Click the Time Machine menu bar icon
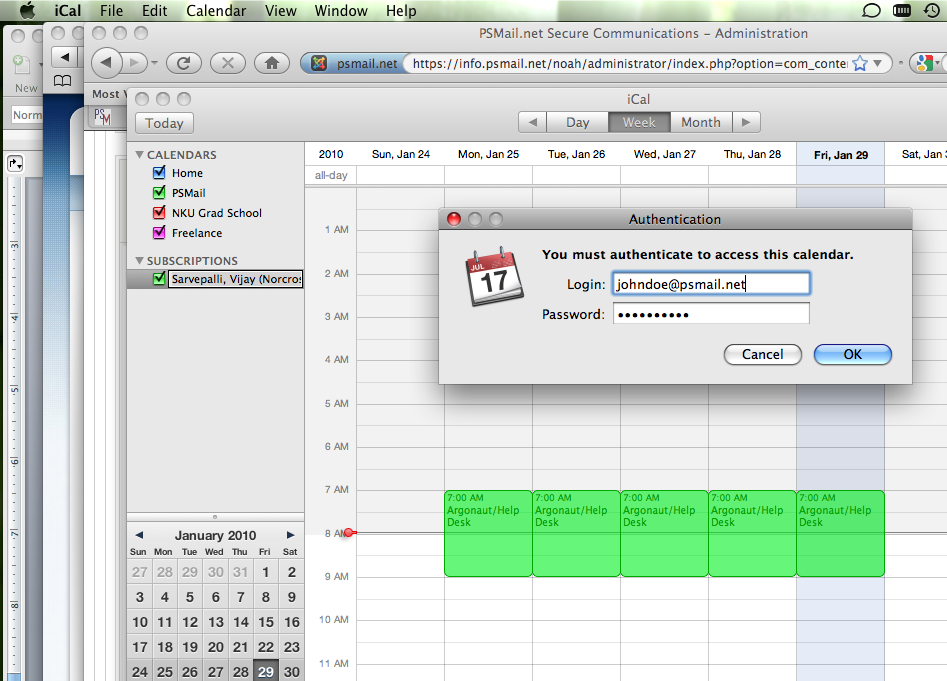Viewport: 947px width, 681px height. [932, 10]
